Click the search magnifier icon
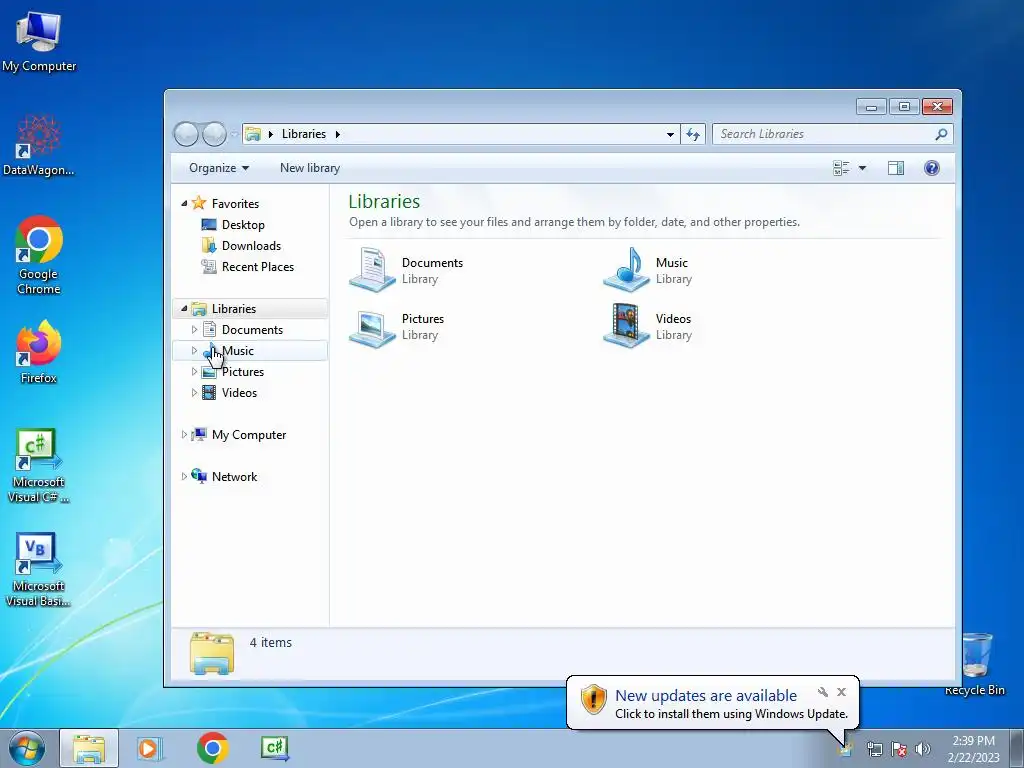The image size is (1024, 768). click(941, 134)
